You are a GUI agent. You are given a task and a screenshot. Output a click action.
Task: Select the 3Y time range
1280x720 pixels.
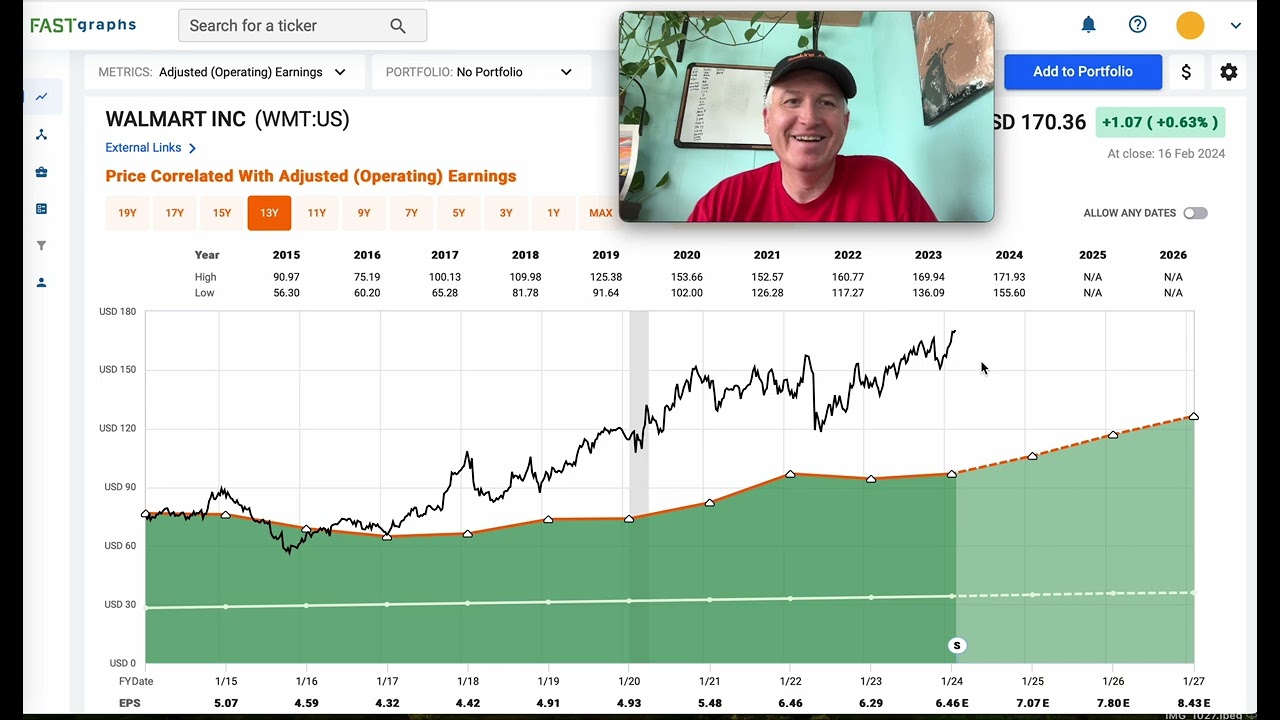click(506, 213)
